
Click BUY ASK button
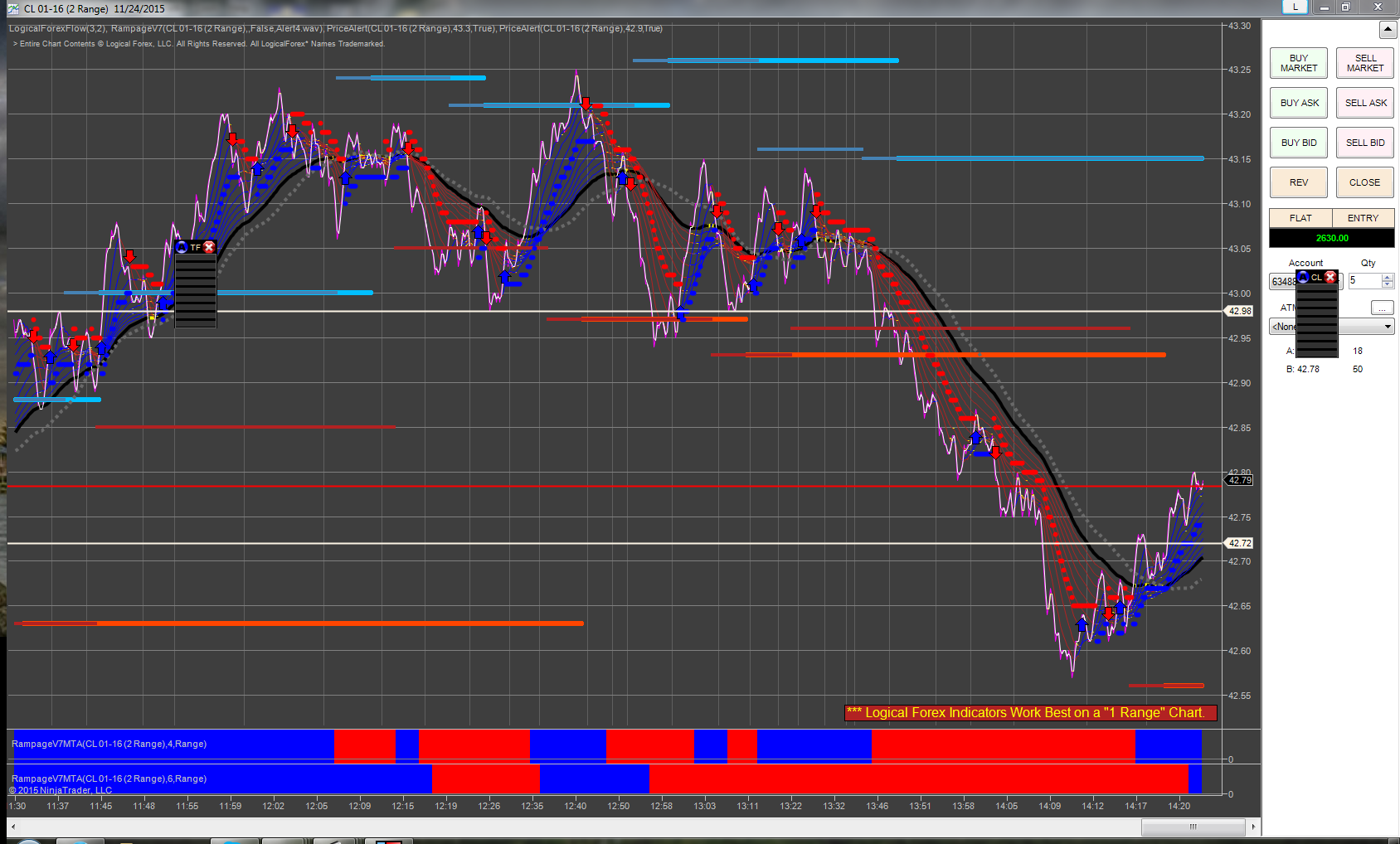point(1299,103)
